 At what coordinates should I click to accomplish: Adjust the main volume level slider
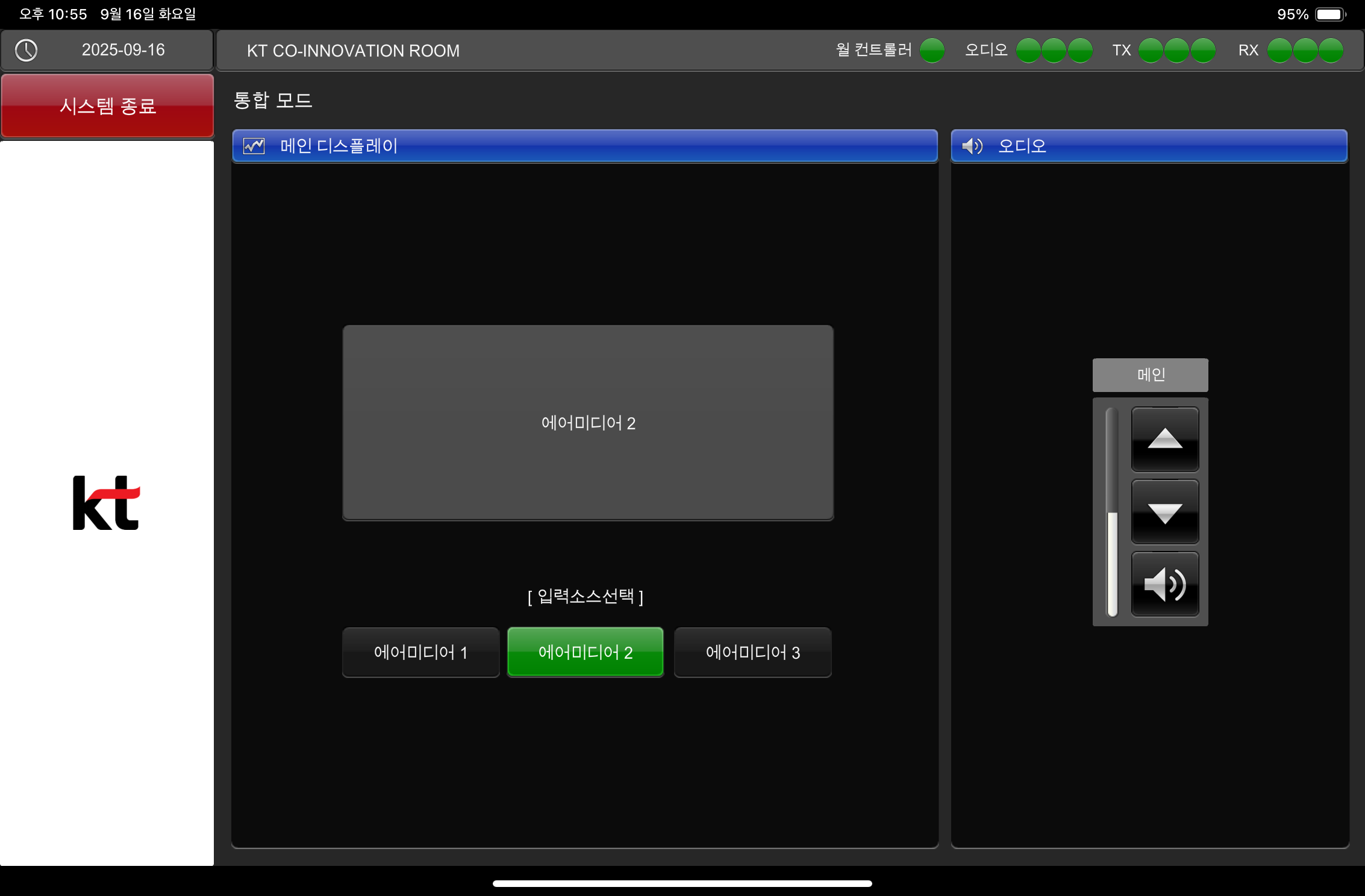1112,512
